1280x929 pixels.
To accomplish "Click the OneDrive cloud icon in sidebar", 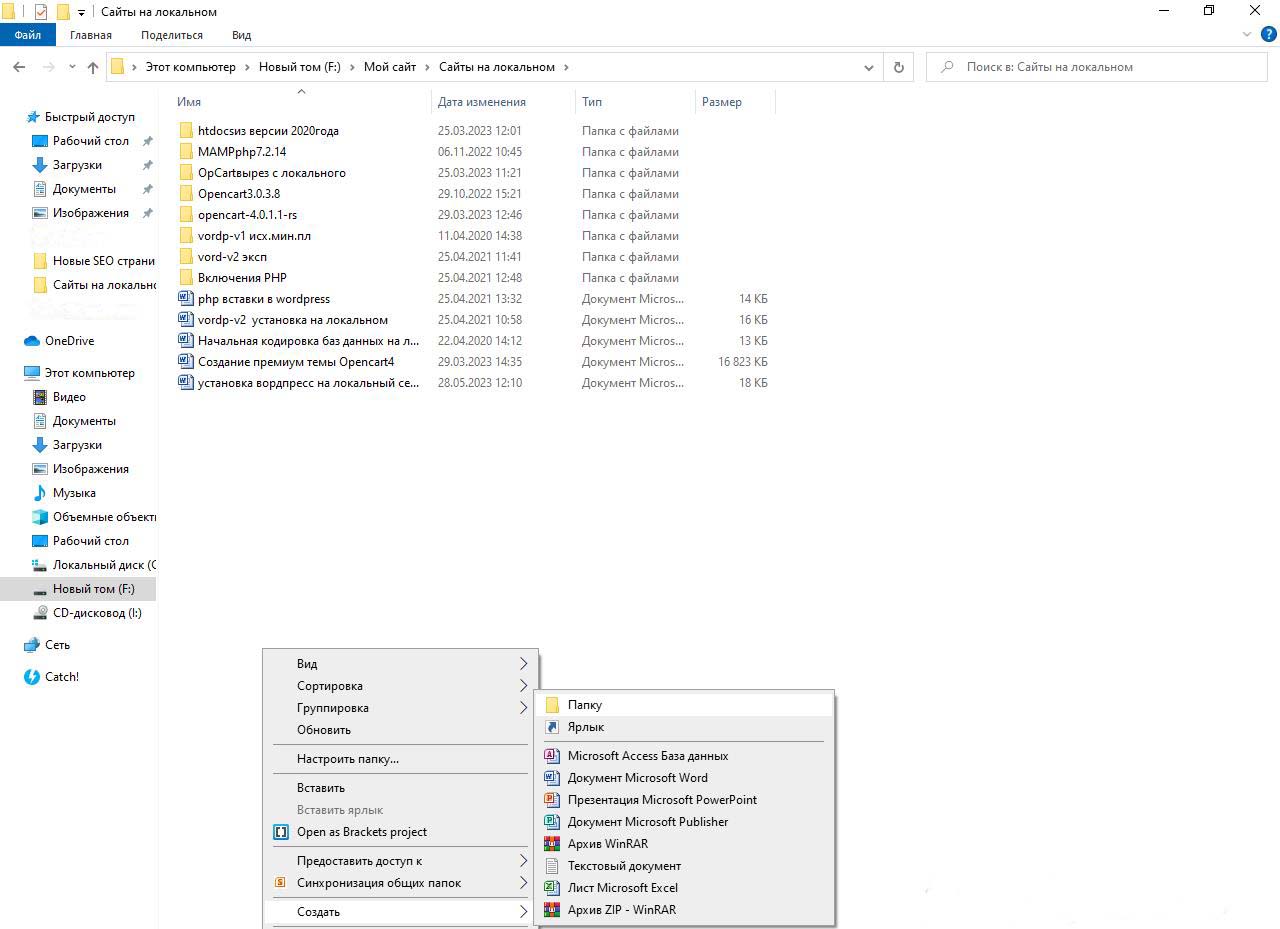I will (x=32, y=341).
